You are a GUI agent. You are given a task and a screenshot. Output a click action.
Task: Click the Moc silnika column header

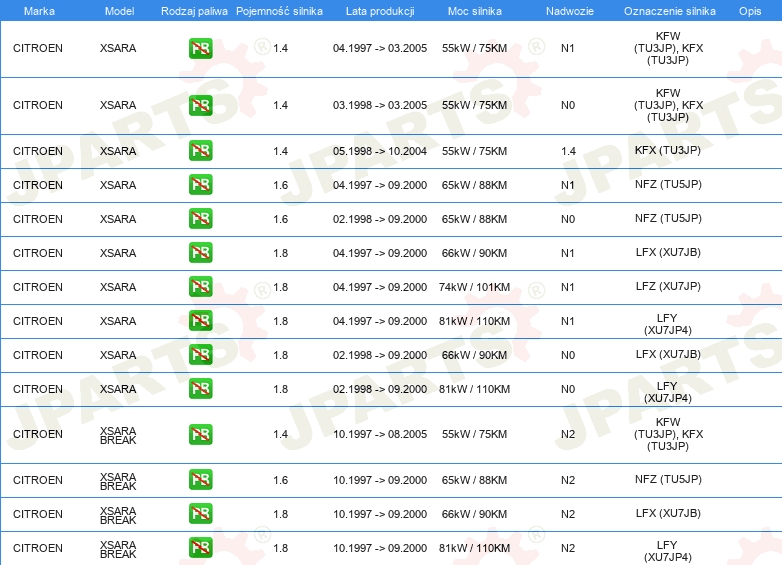pos(475,11)
